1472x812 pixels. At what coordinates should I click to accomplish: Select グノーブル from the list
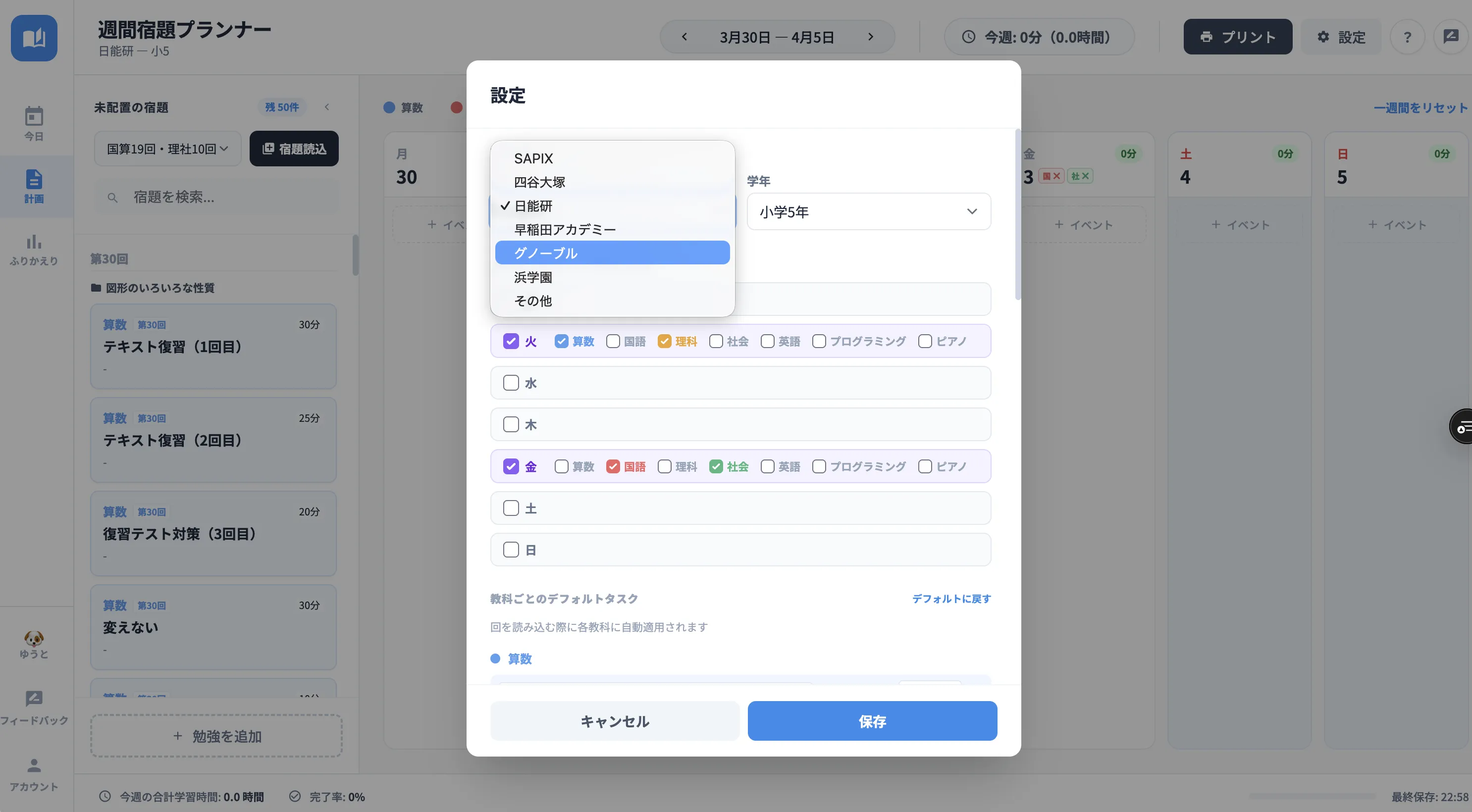[612, 253]
